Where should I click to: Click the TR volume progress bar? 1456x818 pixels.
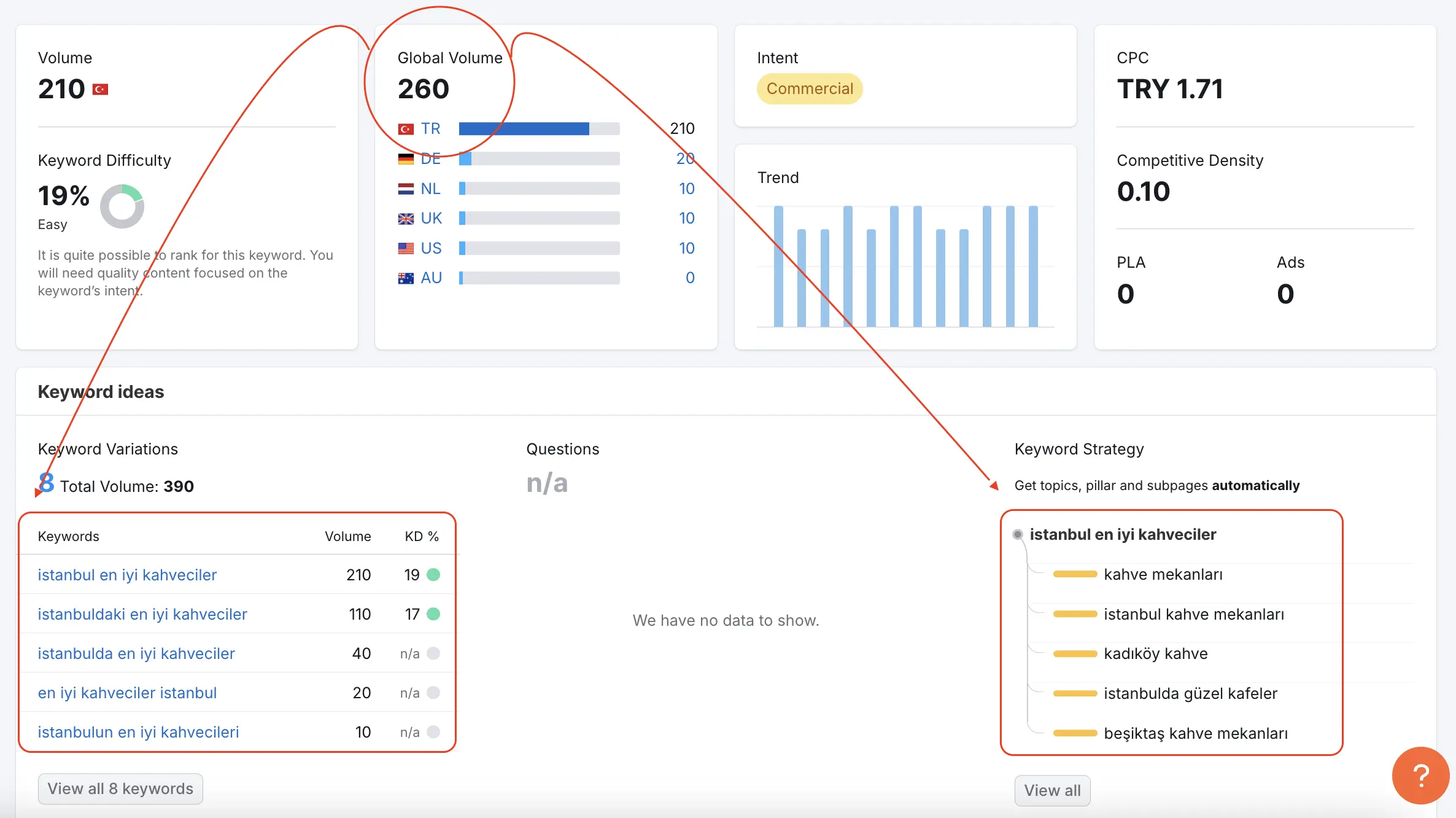pos(540,128)
